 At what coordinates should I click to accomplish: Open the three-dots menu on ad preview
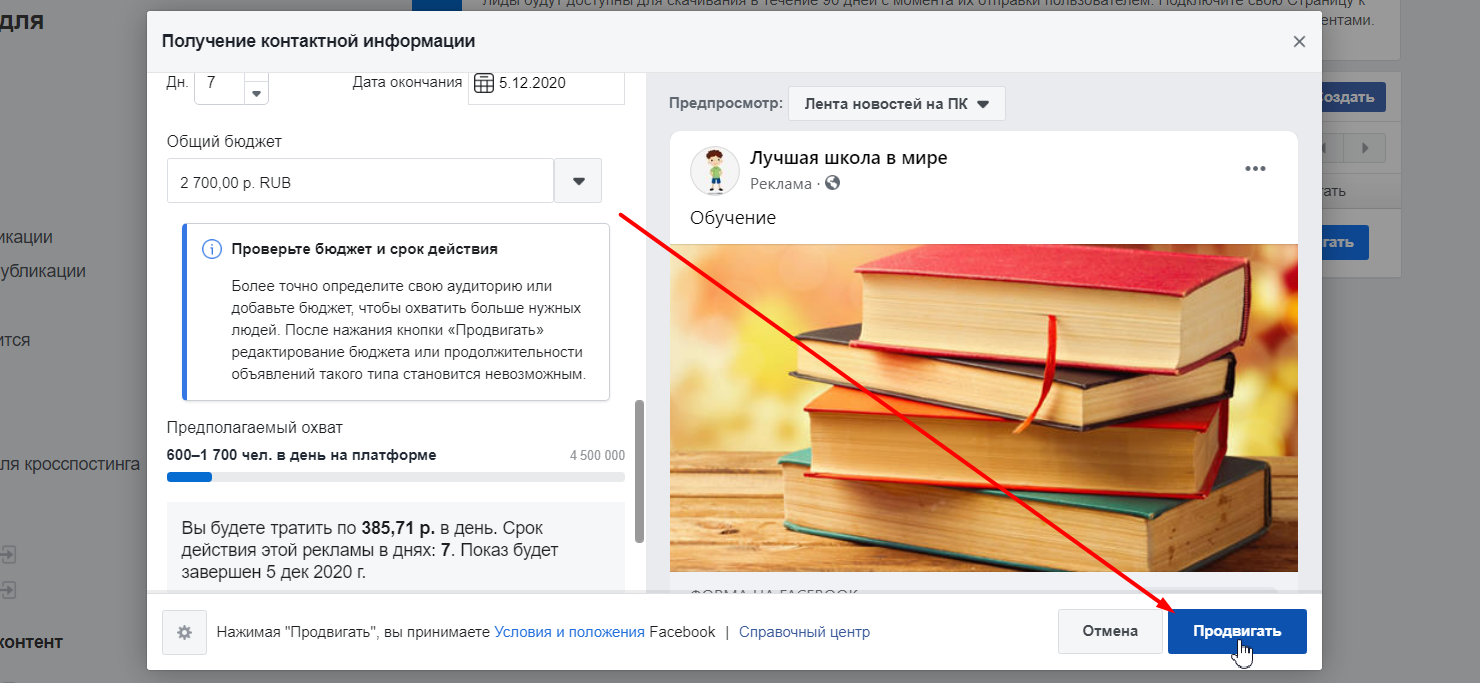click(1255, 168)
